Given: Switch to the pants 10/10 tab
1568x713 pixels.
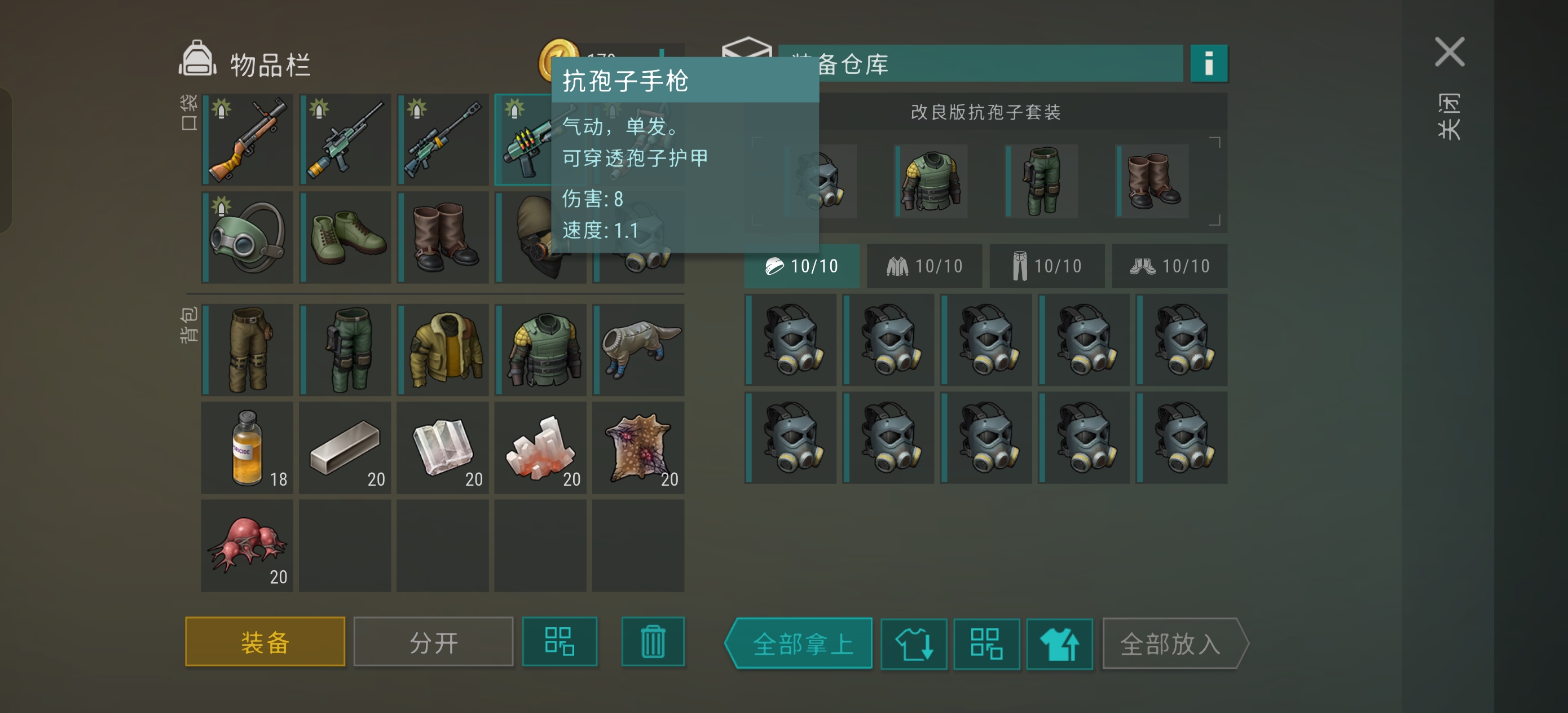Looking at the screenshot, I should 1047,266.
